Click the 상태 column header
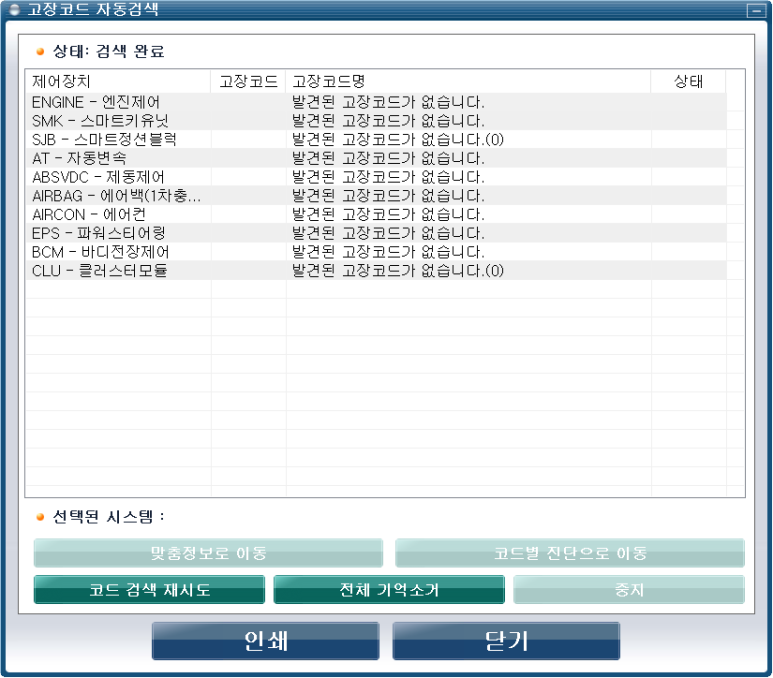773x678 pixels. pyautogui.click(x=688, y=81)
